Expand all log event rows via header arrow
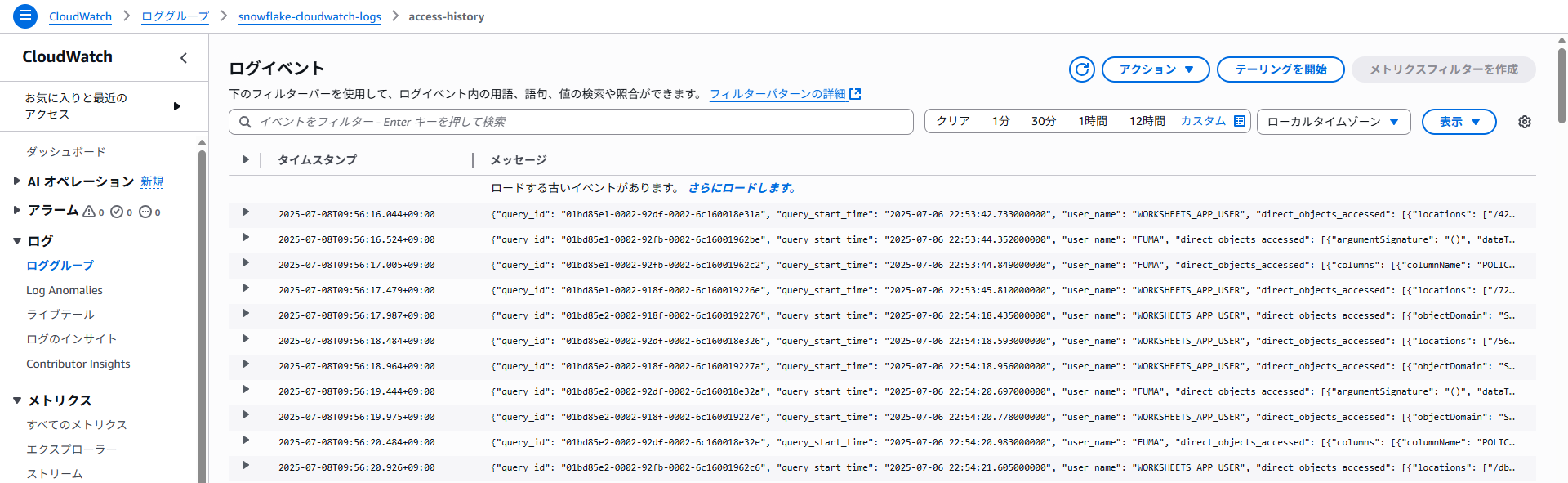This screenshot has height=483, width=1568. click(245, 160)
